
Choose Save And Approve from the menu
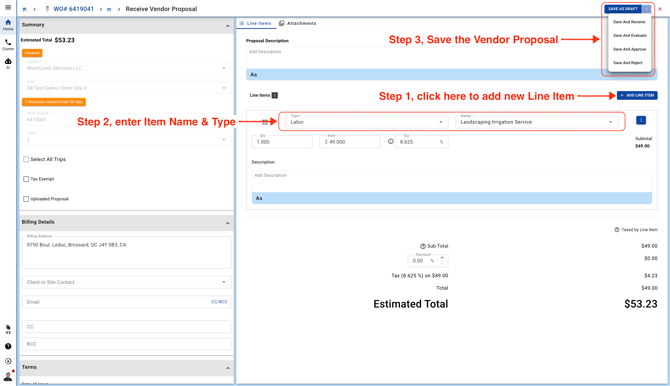[629, 49]
